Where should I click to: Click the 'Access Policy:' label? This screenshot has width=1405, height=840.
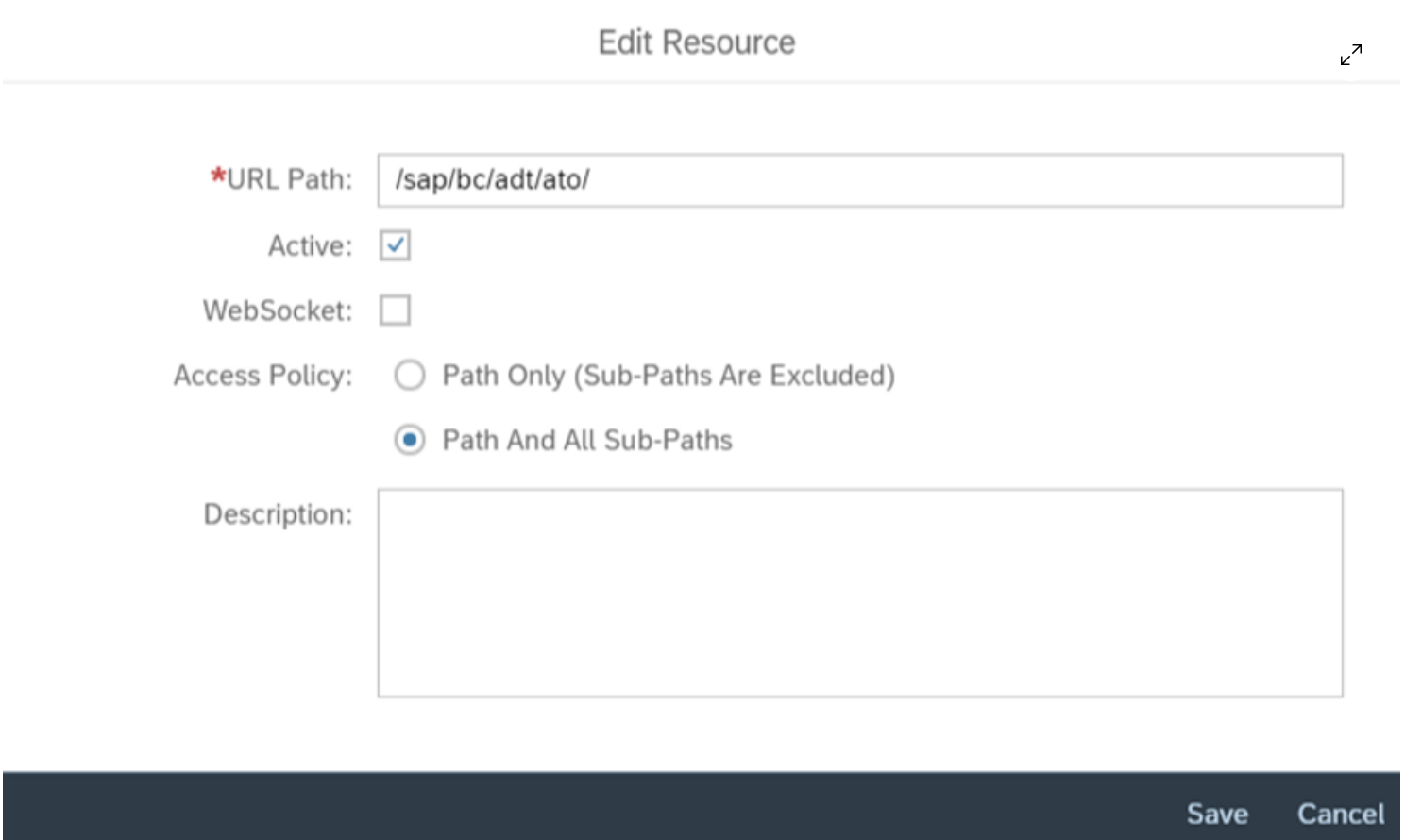262,376
